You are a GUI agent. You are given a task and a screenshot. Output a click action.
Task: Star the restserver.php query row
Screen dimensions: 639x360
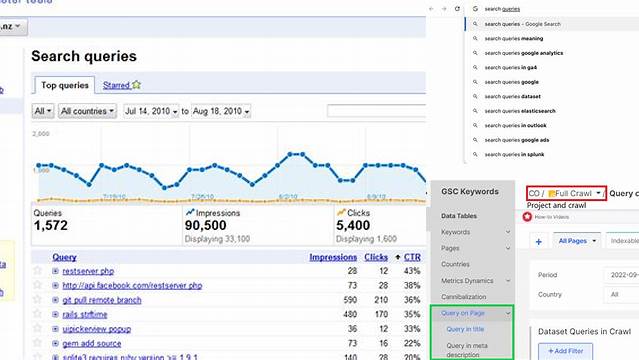point(37,271)
